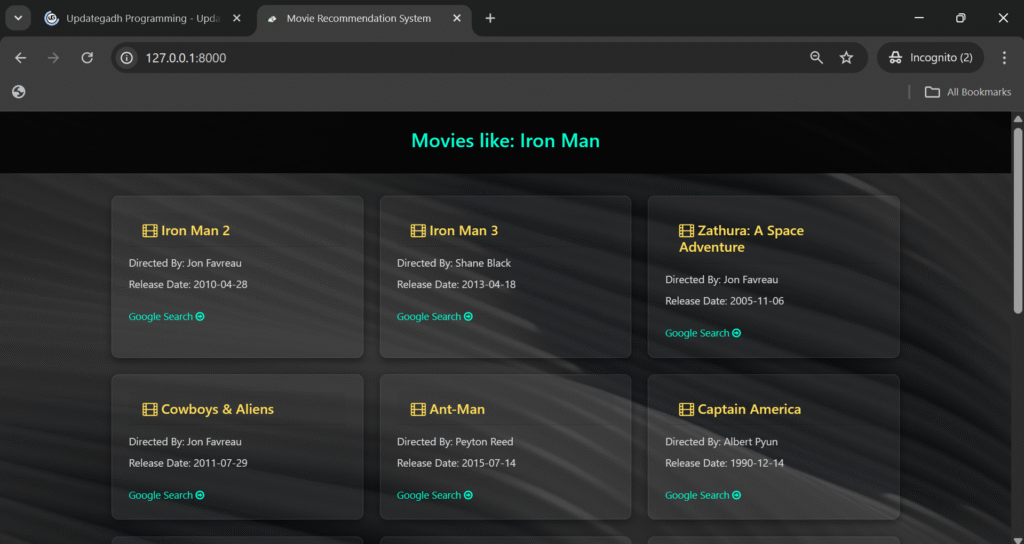
Task: Click 'Release Date: 2015-07-14' text
Action: point(456,464)
